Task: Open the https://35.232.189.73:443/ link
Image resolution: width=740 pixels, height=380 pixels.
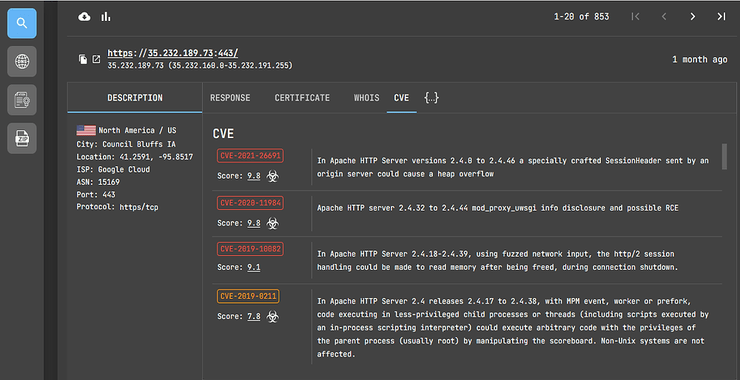Action: tap(173, 53)
